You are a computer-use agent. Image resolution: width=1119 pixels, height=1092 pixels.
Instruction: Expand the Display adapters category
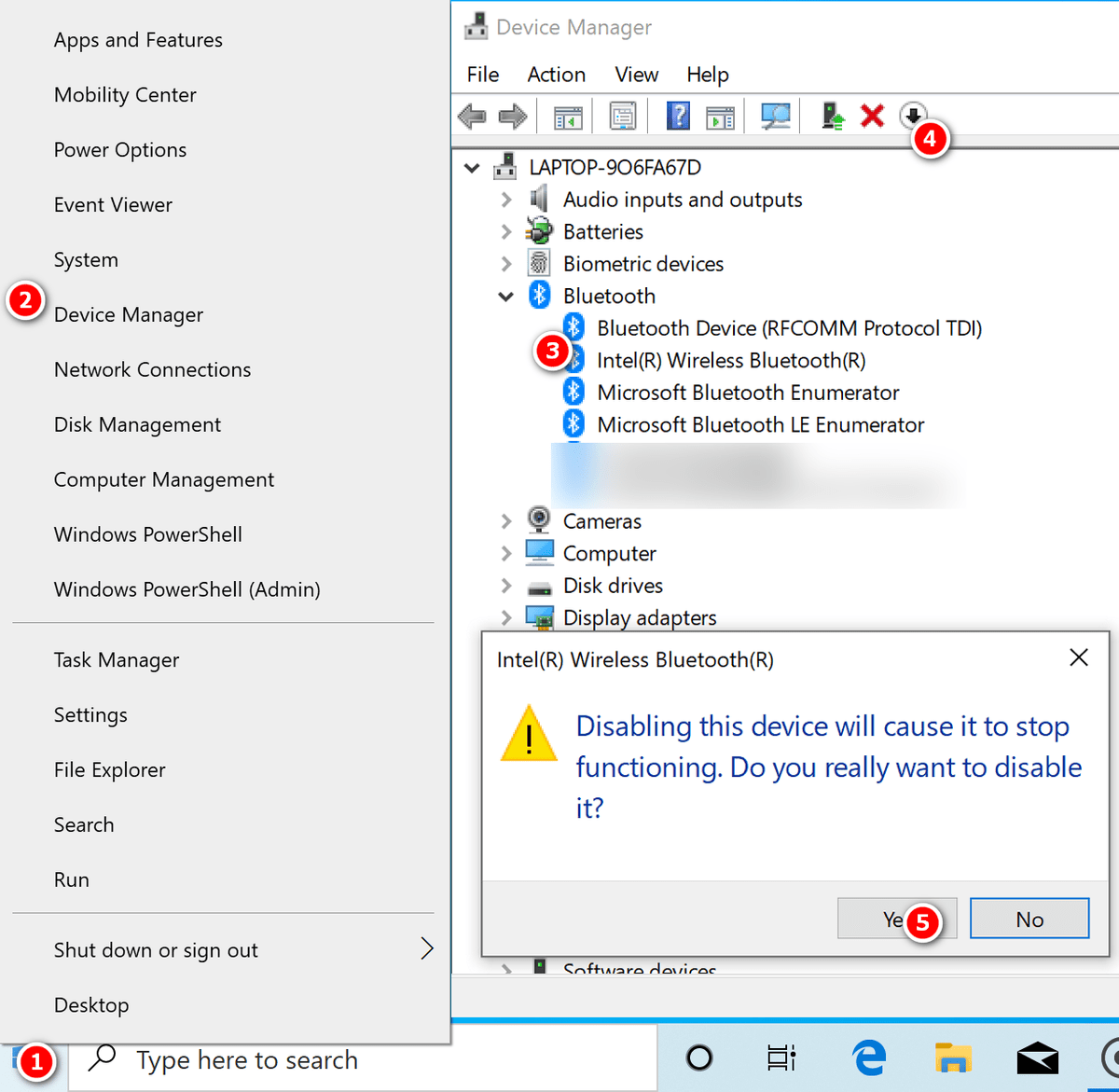[x=505, y=617]
